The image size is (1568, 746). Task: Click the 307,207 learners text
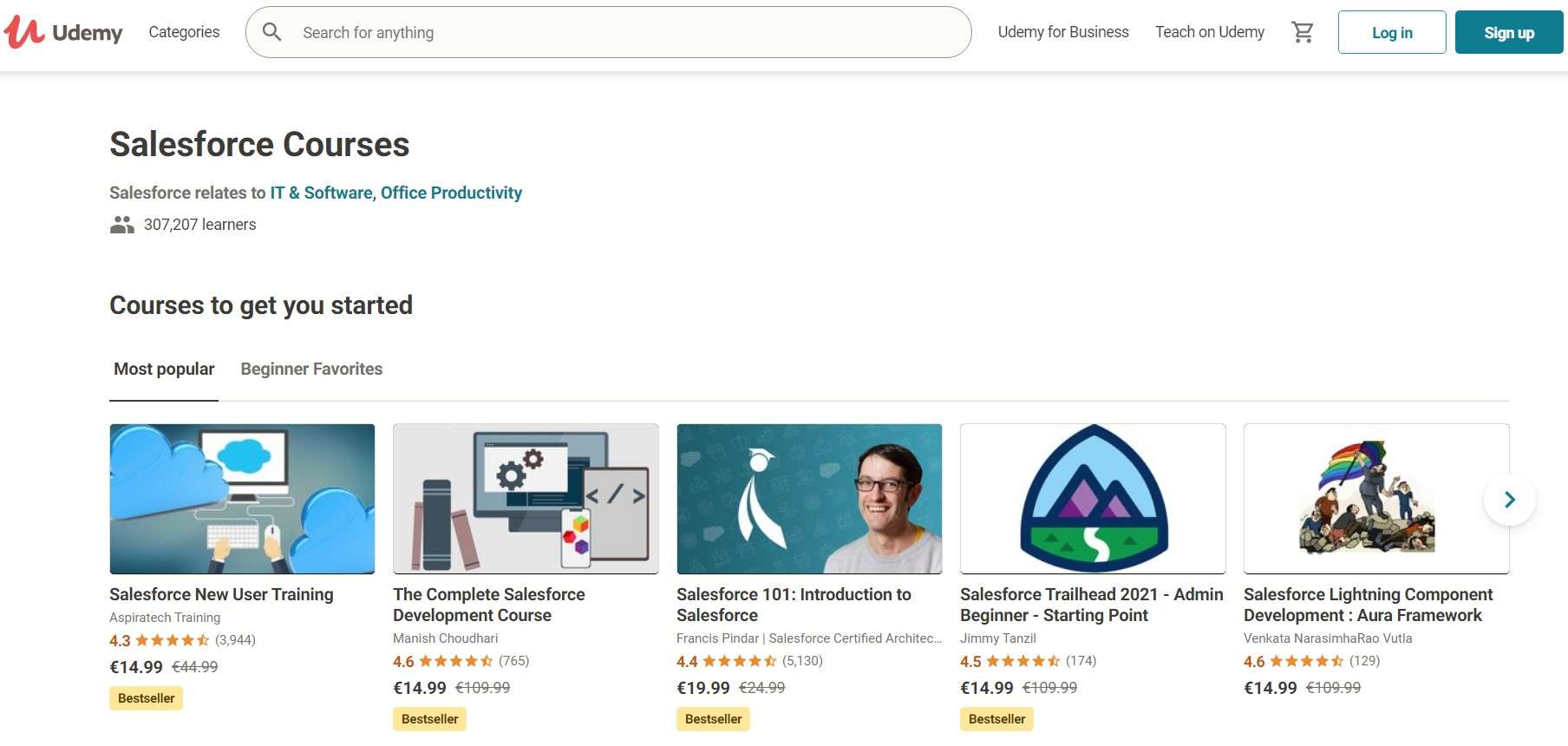coord(200,225)
